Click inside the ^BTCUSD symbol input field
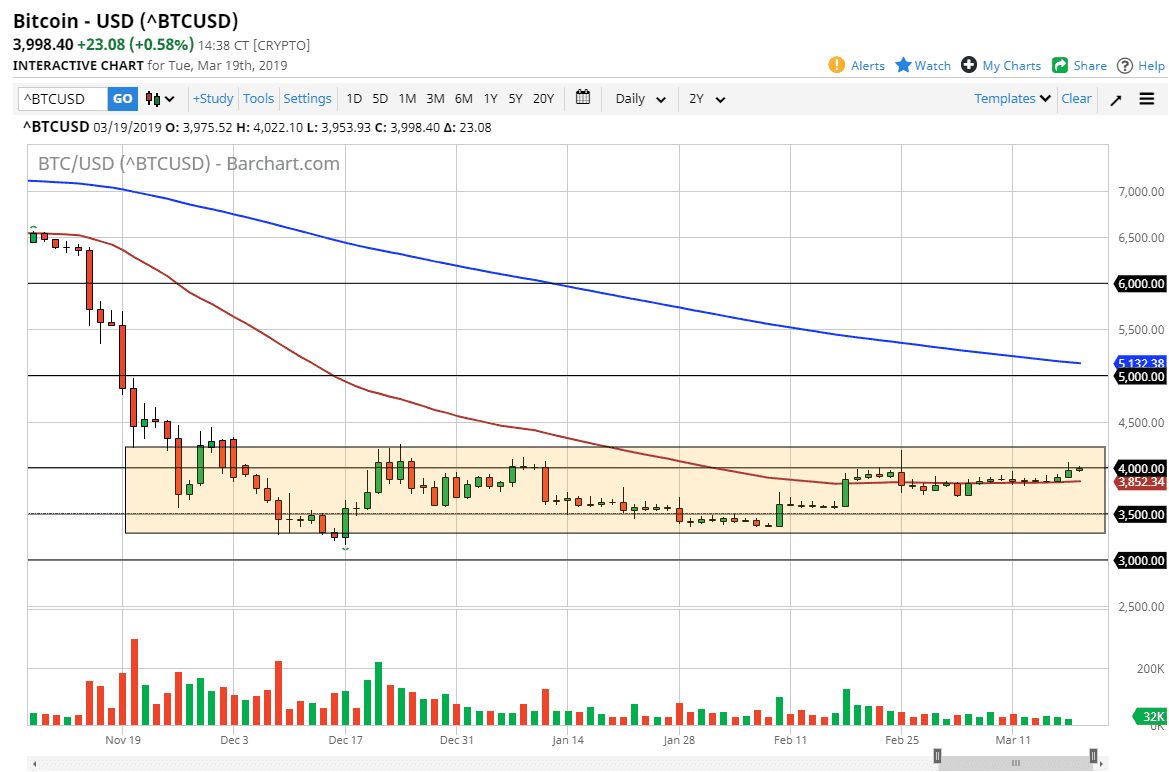Image resolution: width=1169 pixels, height=772 pixels. click(60, 98)
